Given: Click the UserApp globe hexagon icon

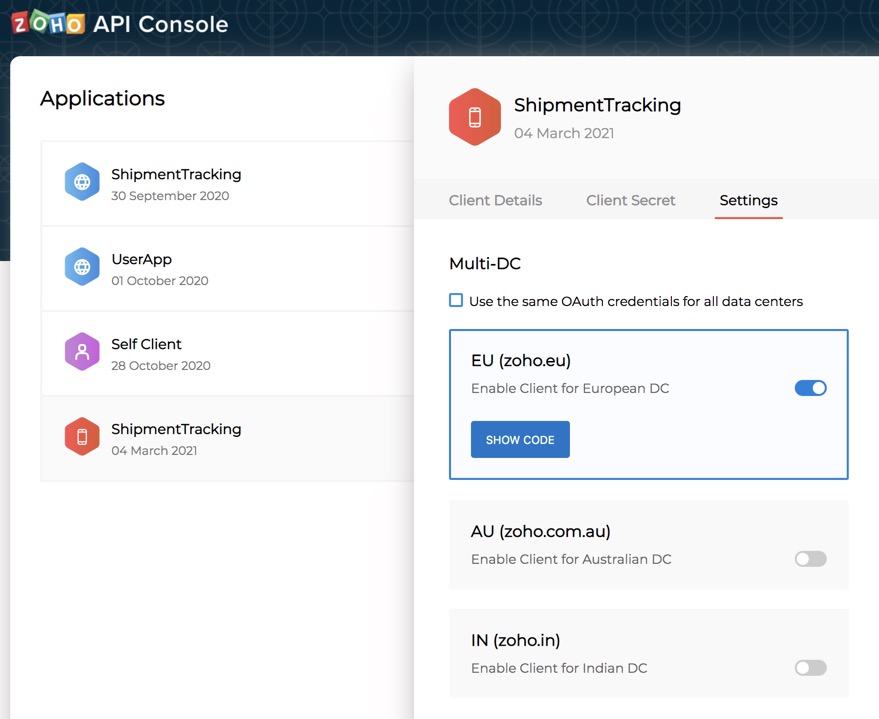Looking at the screenshot, I should pyautogui.click(x=82, y=268).
